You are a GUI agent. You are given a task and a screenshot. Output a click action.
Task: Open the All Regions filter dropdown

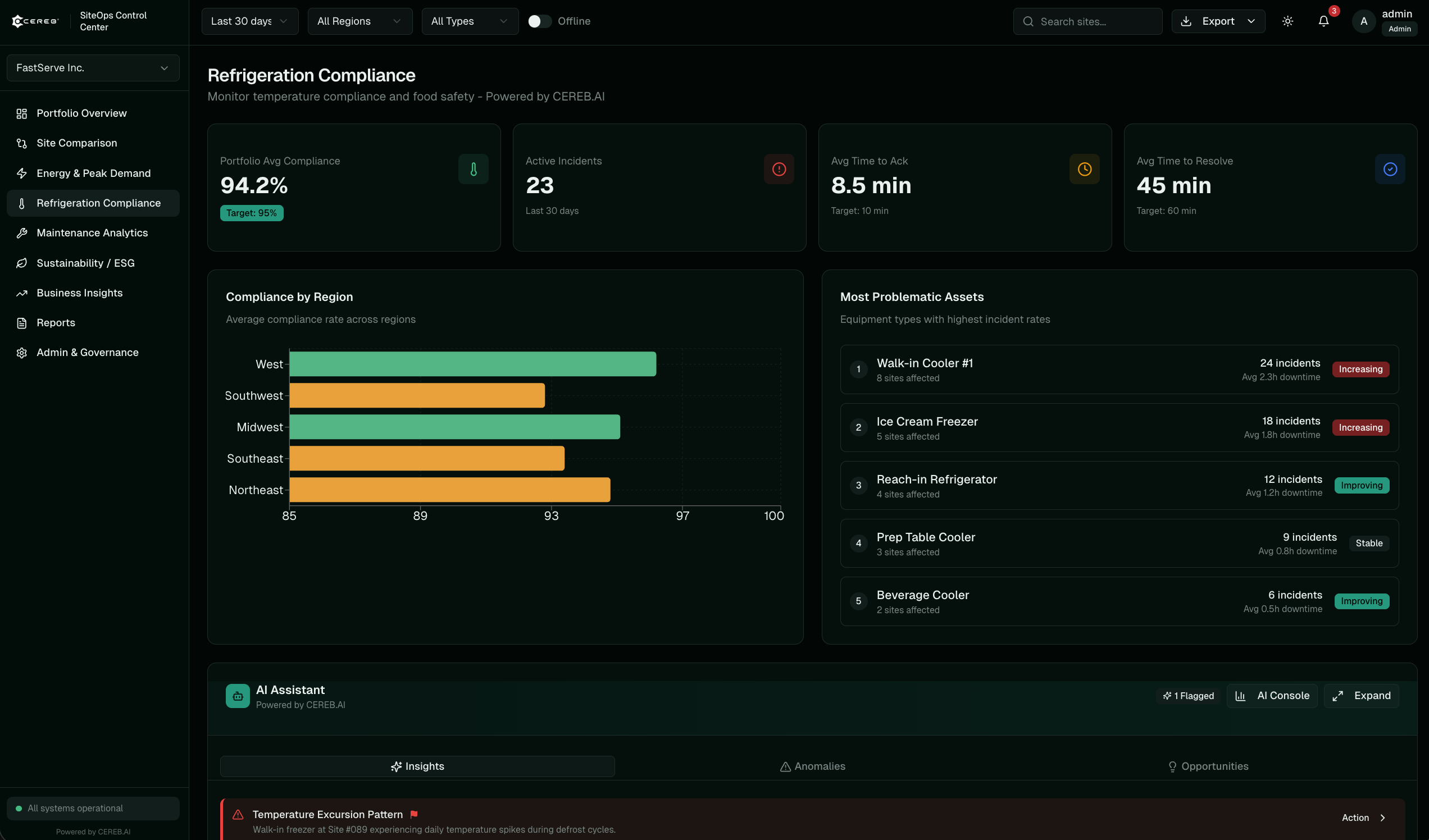click(x=359, y=21)
